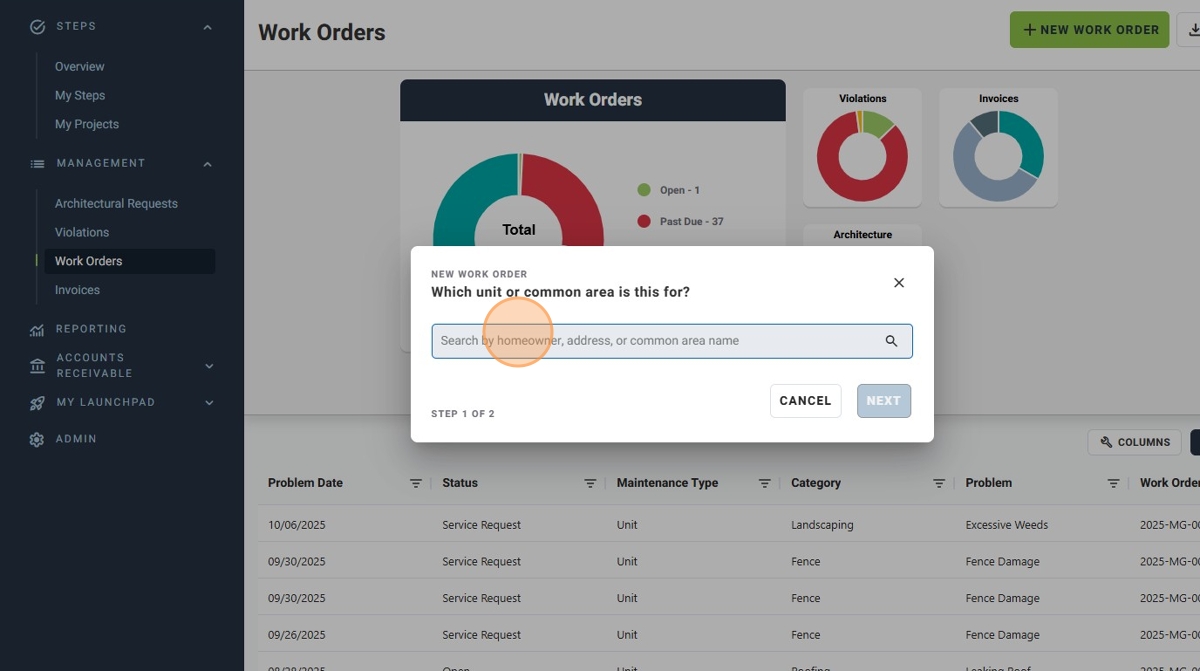
Task: Click the search magnifier icon in dialog
Action: click(x=891, y=341)
